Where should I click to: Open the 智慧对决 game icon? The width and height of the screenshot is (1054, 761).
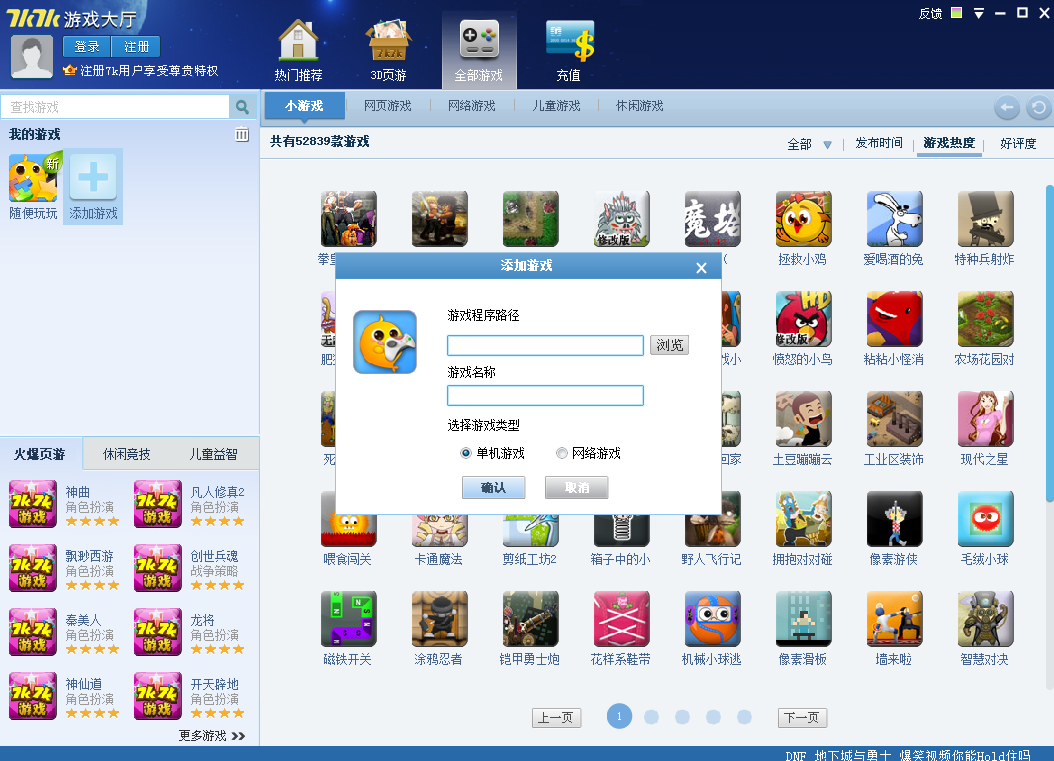pyautogui.click(x=985, y=618)
